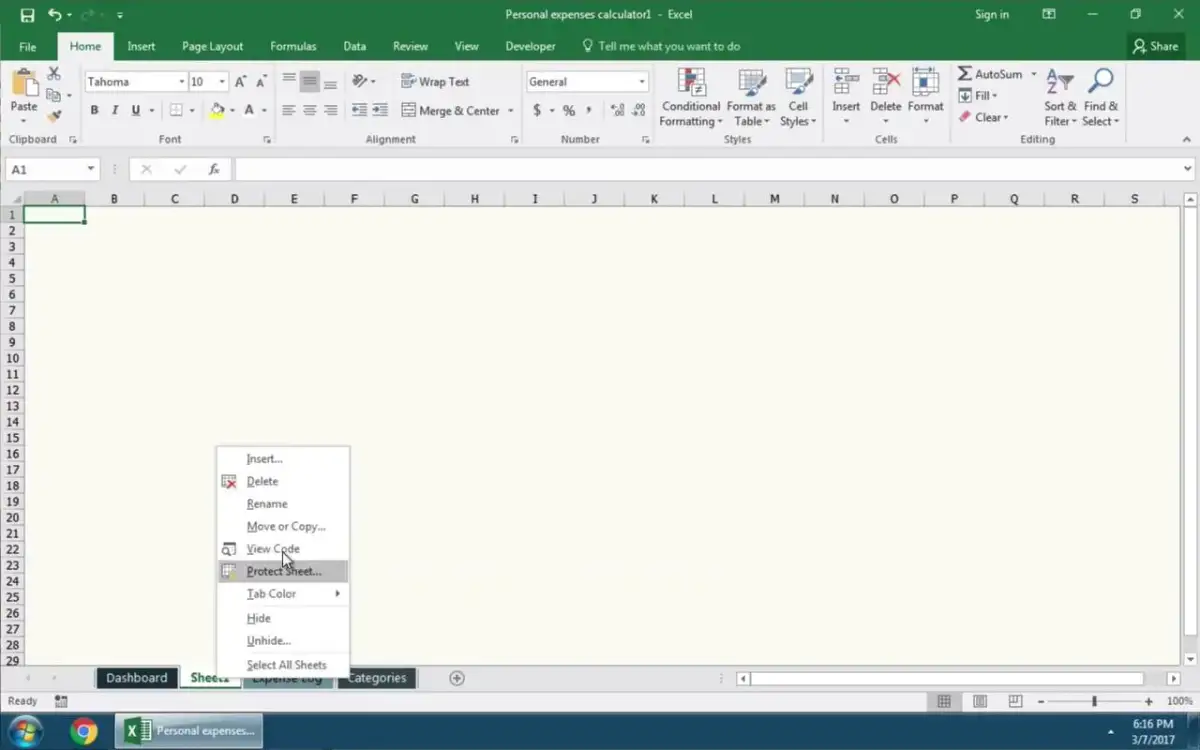This screenshot has height=750, width=1200.
Task: Click the Insert Function fx icon
Action: pos(214,170)
